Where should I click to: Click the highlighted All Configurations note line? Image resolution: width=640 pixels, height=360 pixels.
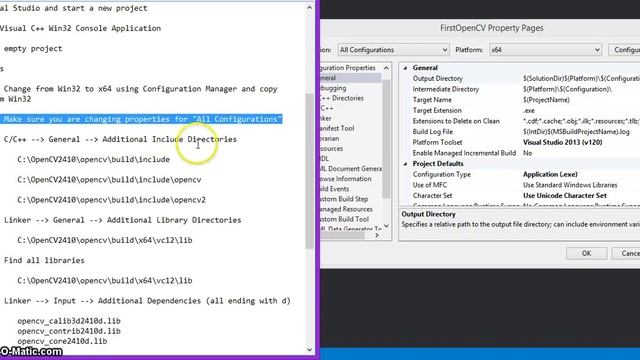141,119
